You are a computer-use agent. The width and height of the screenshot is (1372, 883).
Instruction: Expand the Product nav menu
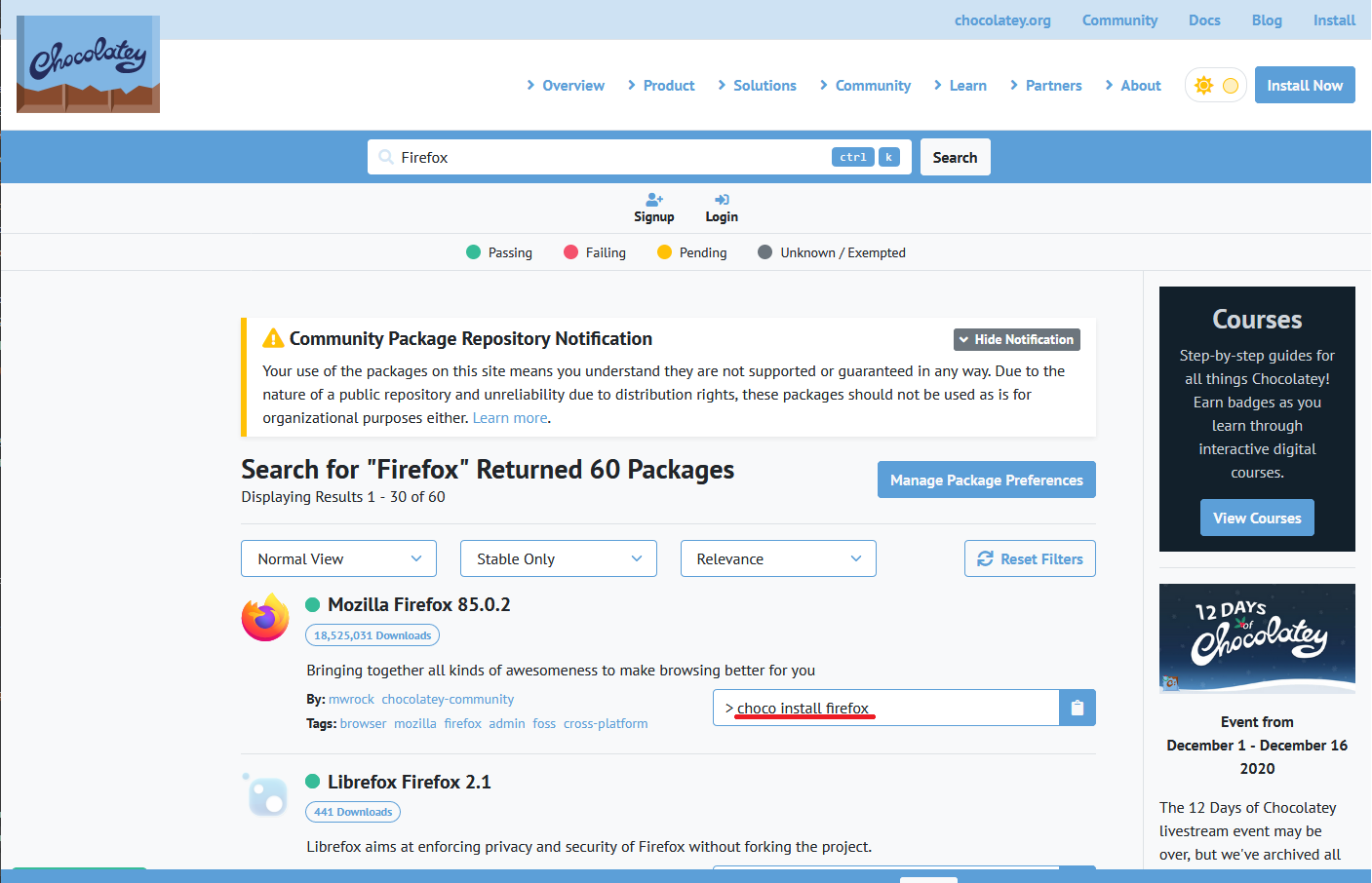tap(661, 86)
